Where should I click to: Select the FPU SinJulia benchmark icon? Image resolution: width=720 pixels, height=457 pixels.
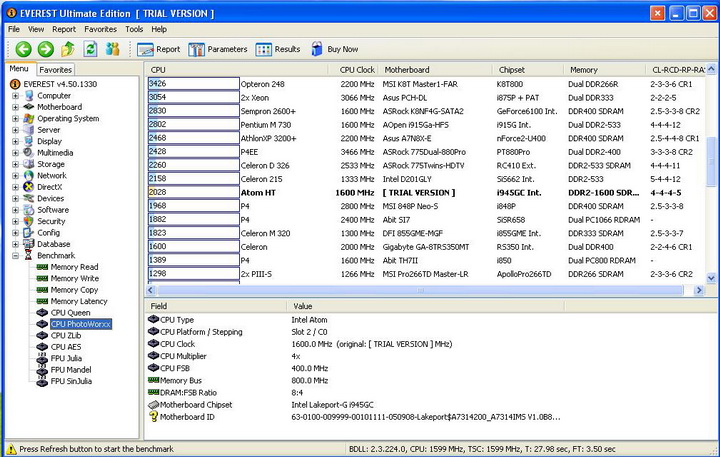click(x=42, y=381)
